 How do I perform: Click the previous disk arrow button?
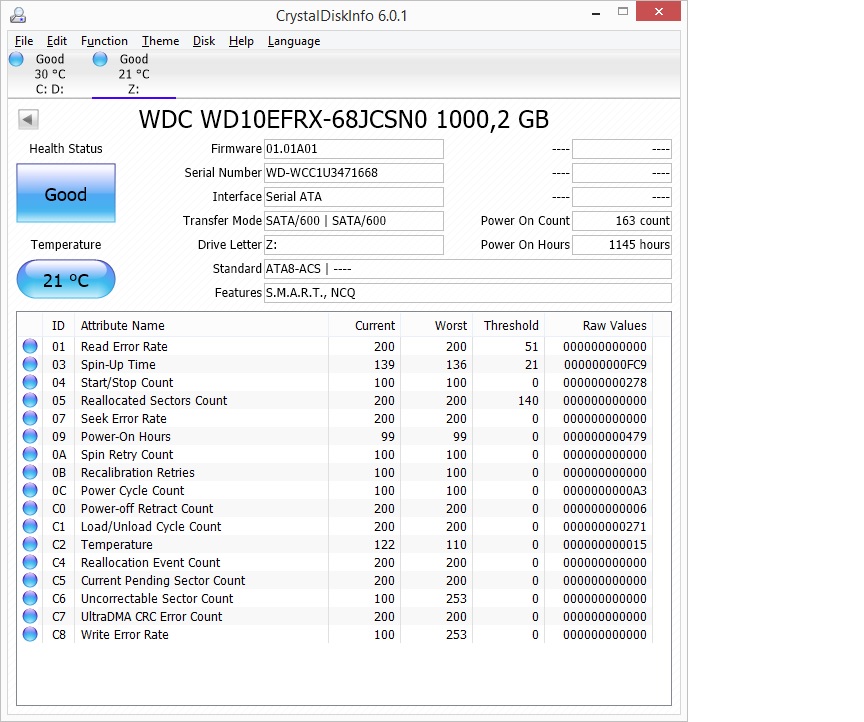(x=28, y=118)
